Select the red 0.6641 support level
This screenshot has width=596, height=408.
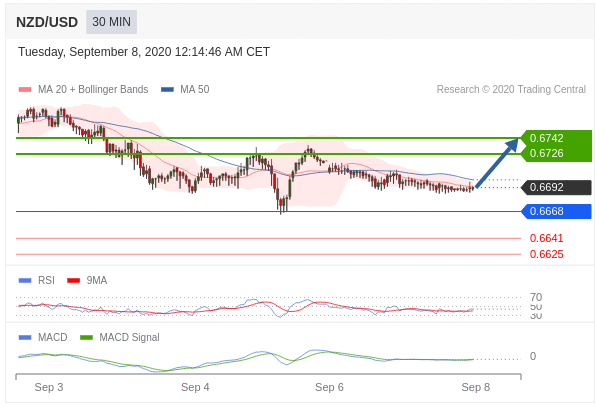click(547, 238)
